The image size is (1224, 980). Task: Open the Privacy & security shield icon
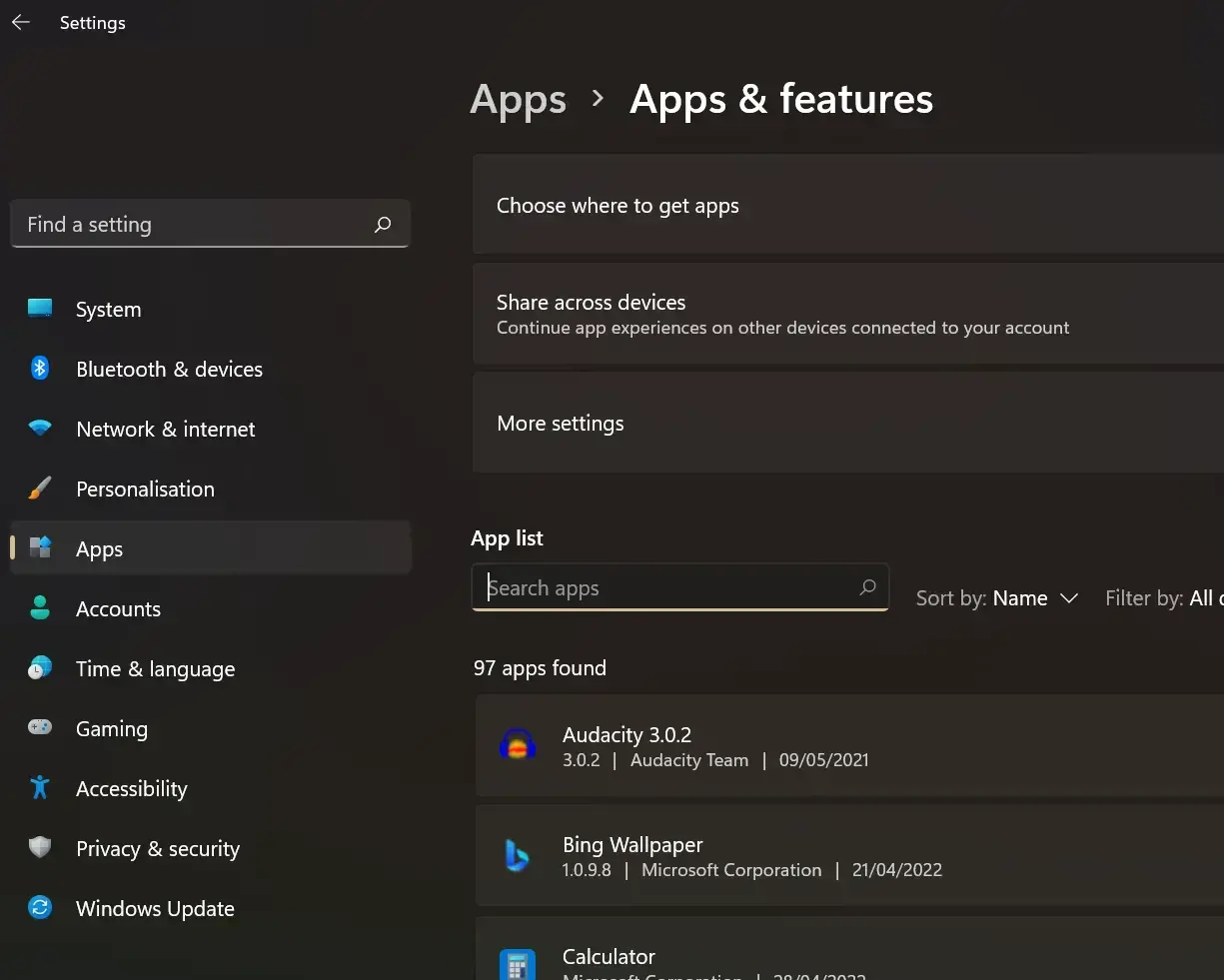pos(40,848)
